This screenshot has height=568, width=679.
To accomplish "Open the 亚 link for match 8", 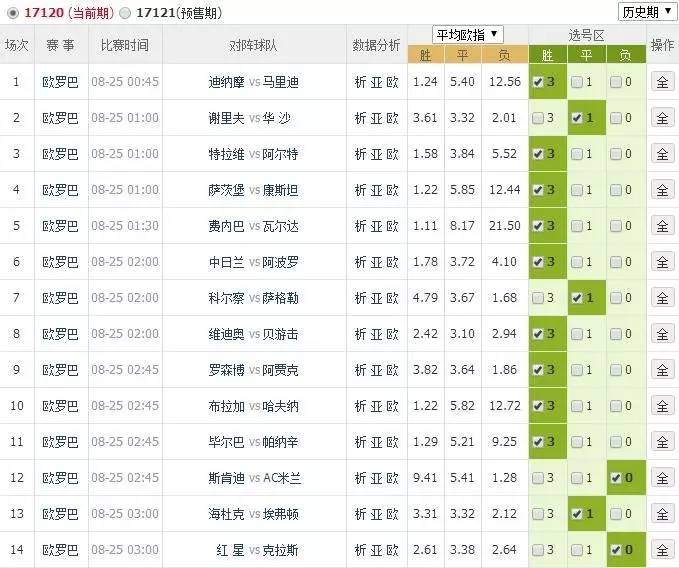I will [x=377, y=334].
